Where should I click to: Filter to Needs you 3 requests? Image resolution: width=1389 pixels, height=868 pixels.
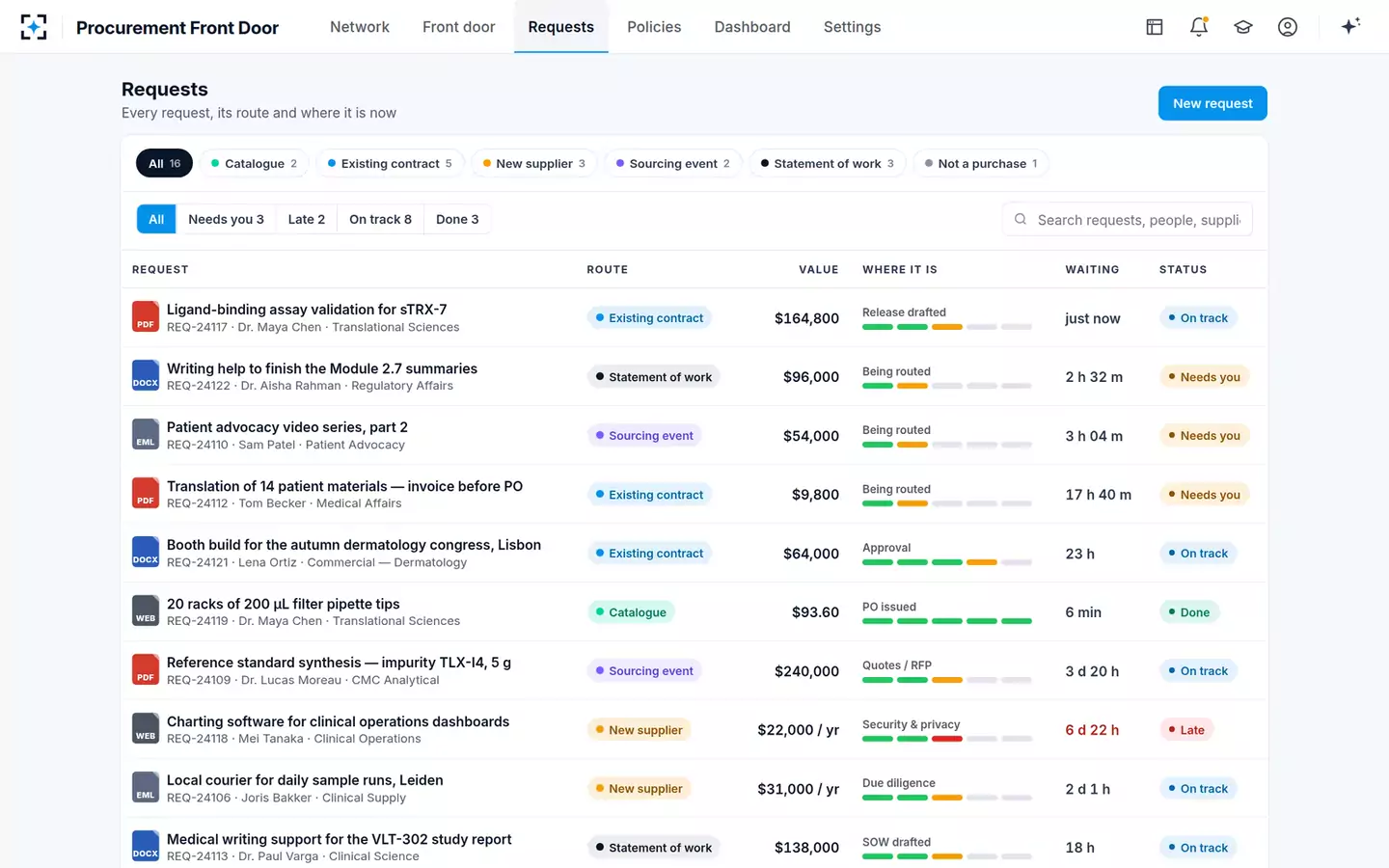point(226,220)
